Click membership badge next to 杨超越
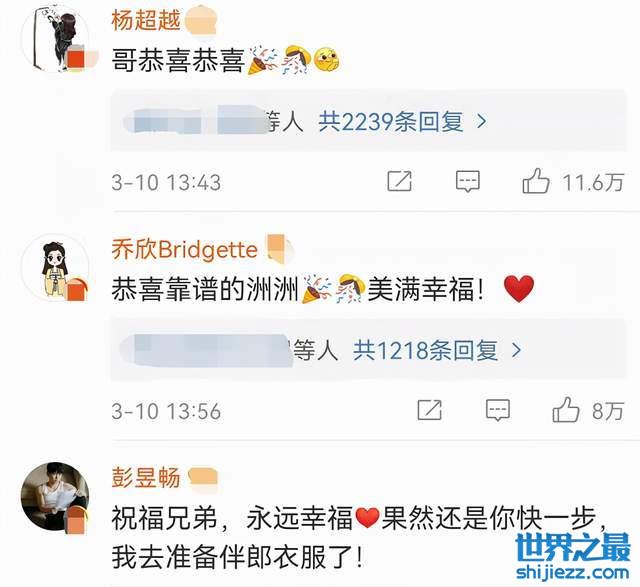Viewport: 640px width, 587px height. tap(201, 21)
